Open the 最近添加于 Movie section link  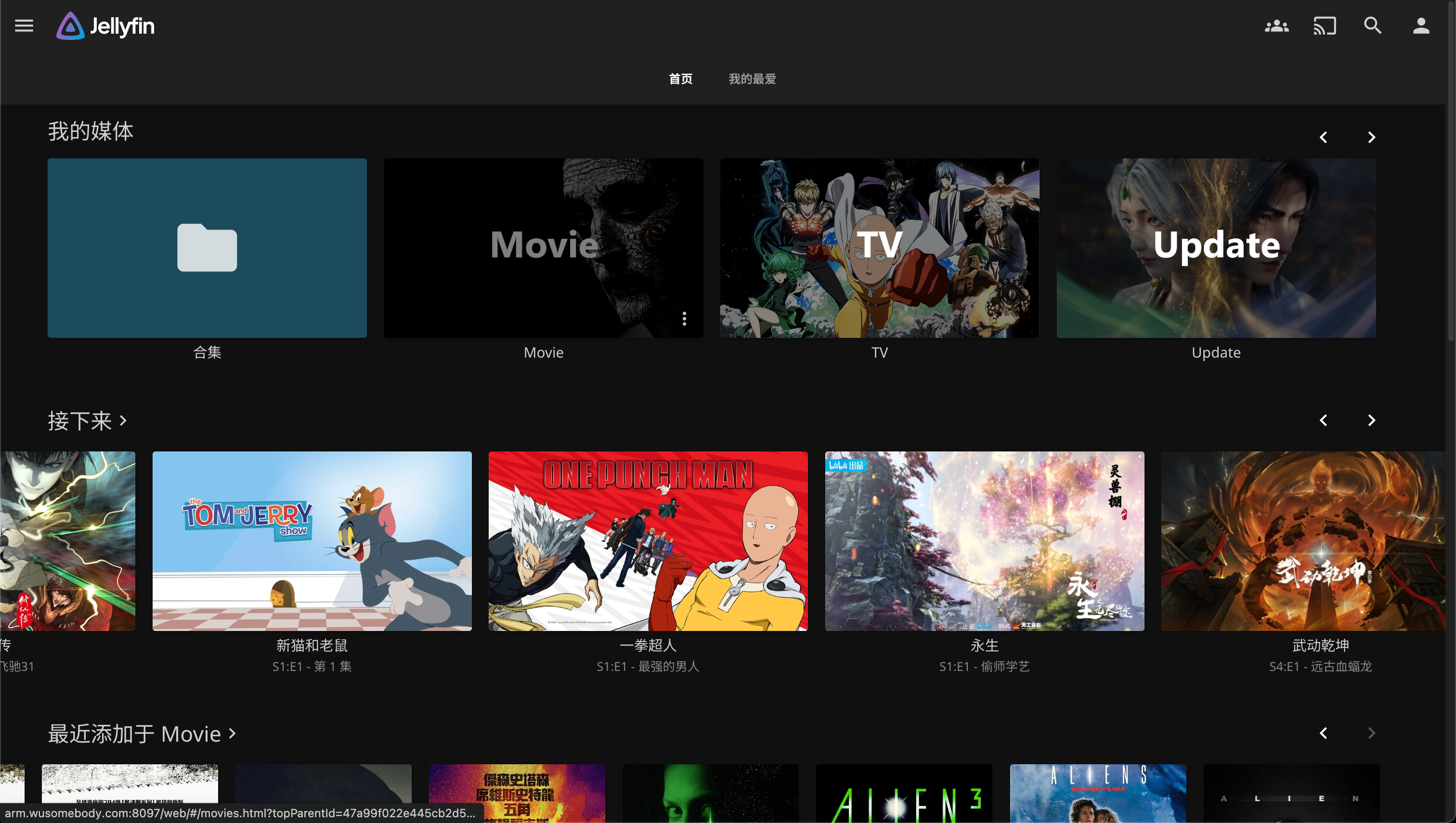pos(142,733)
